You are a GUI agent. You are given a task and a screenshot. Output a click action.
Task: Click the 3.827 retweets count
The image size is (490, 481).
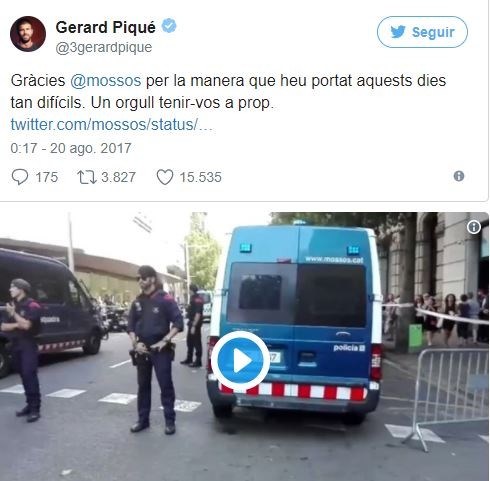(118, 177)
